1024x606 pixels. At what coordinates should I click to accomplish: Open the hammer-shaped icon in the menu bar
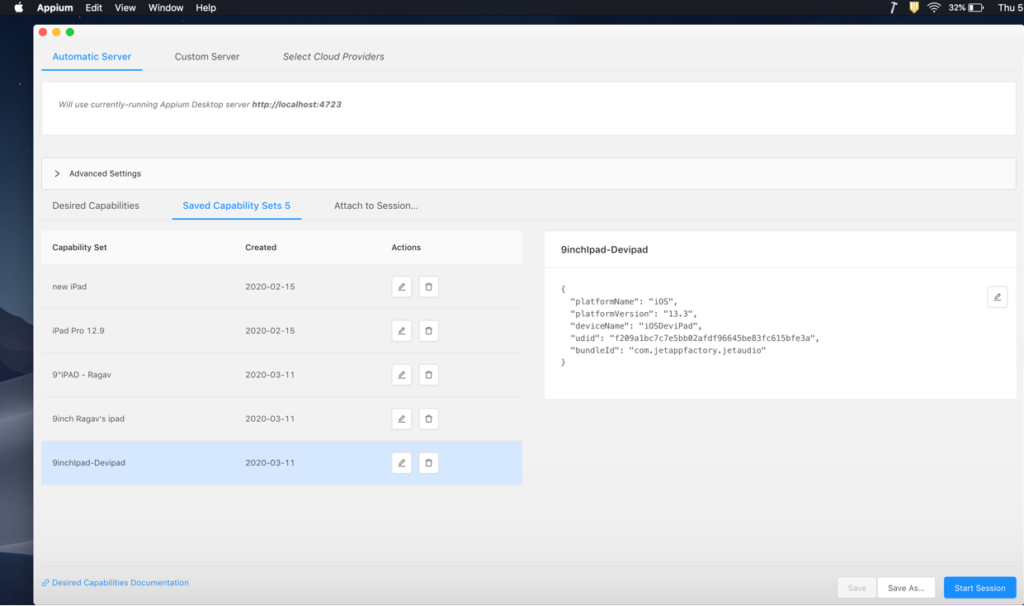(893, 8)
